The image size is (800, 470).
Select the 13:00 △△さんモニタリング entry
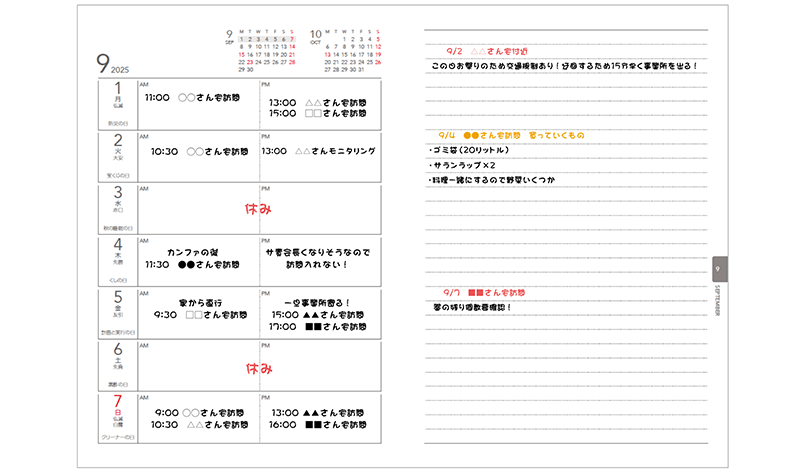point(318,151)
